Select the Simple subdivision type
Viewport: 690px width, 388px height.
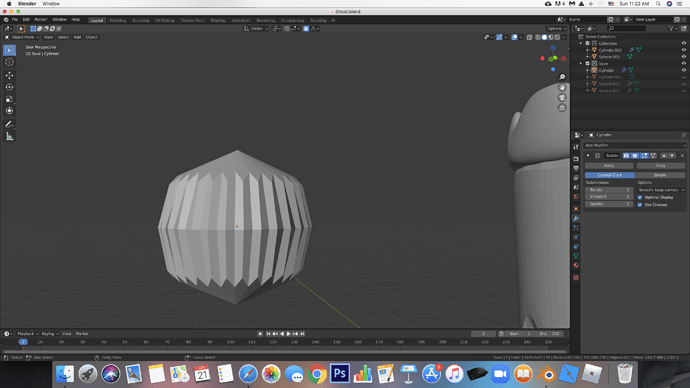click(660, 175)
